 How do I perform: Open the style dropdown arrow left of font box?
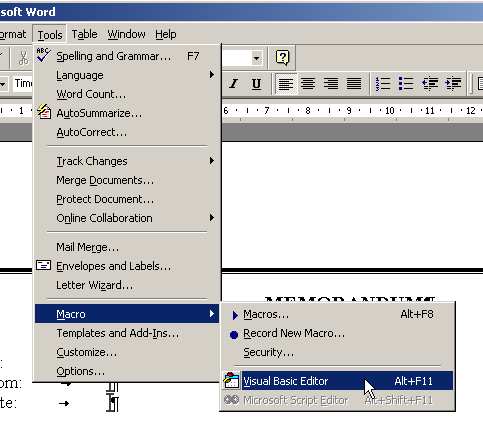click(3, 84)
